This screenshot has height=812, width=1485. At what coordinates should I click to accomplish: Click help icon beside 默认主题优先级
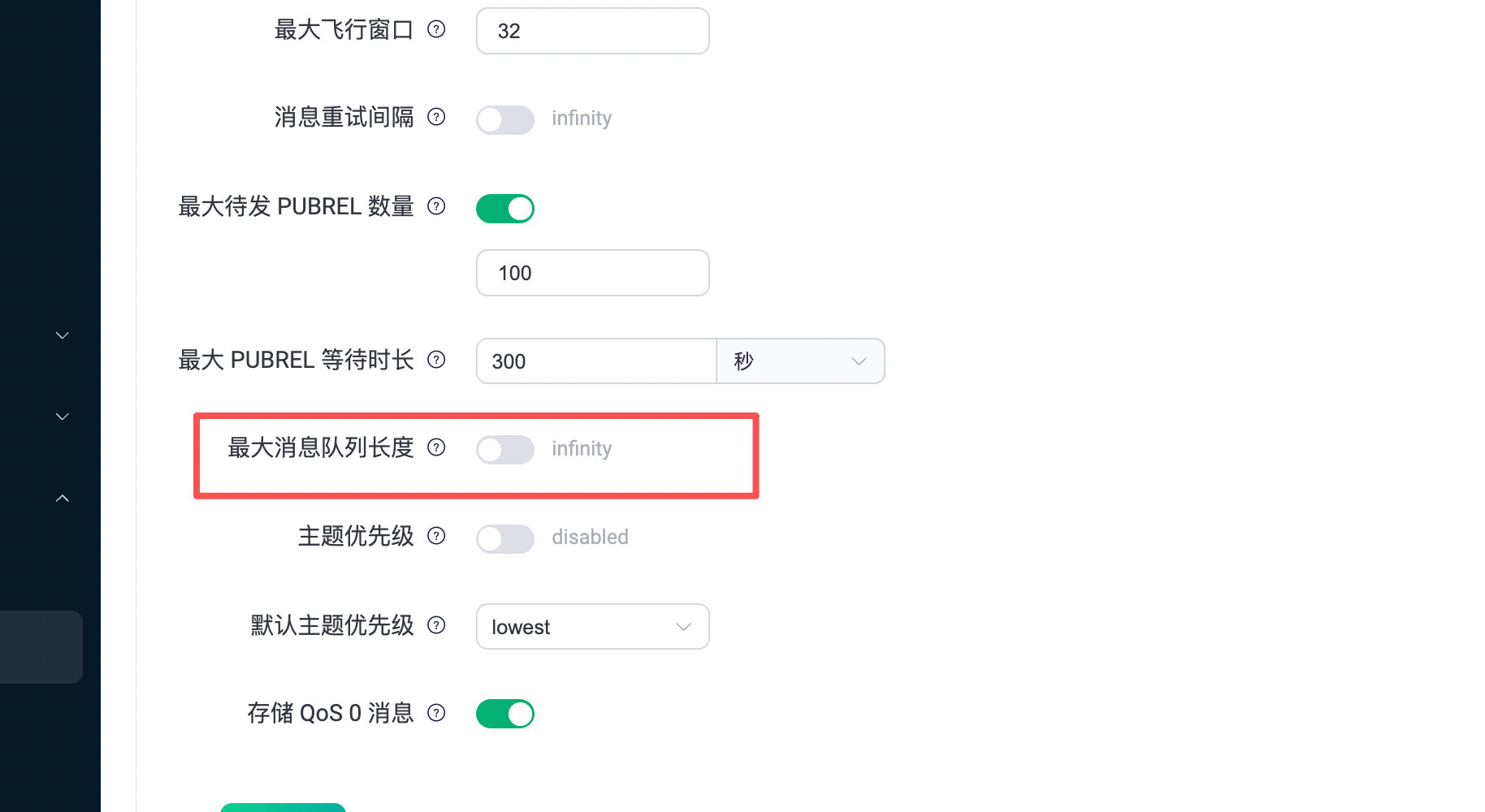pyautogui.click(x=436, y=625)
